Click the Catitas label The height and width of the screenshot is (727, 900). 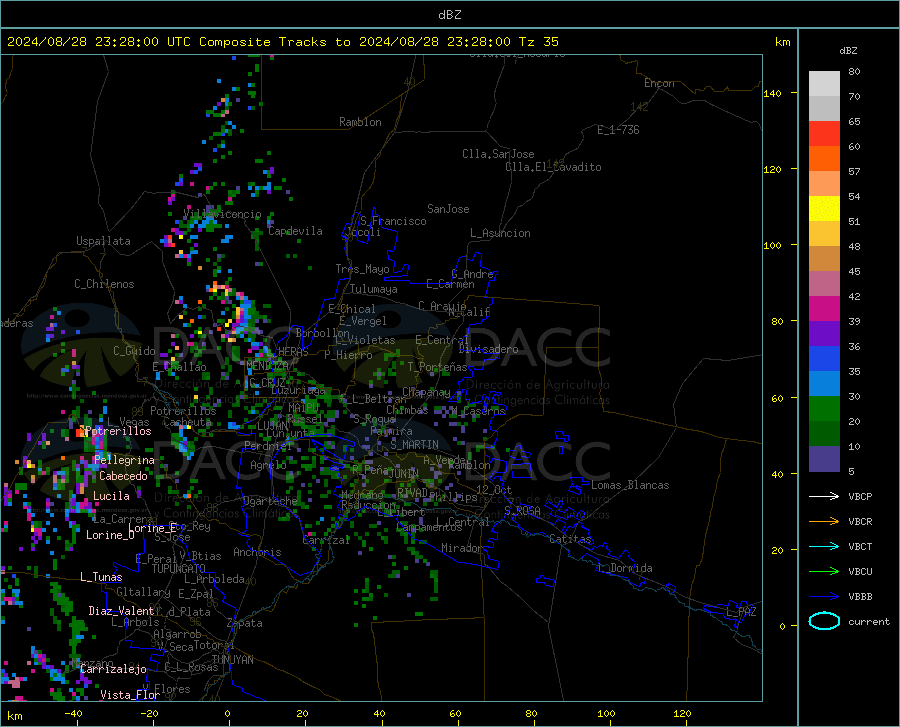tap(571, 539)
